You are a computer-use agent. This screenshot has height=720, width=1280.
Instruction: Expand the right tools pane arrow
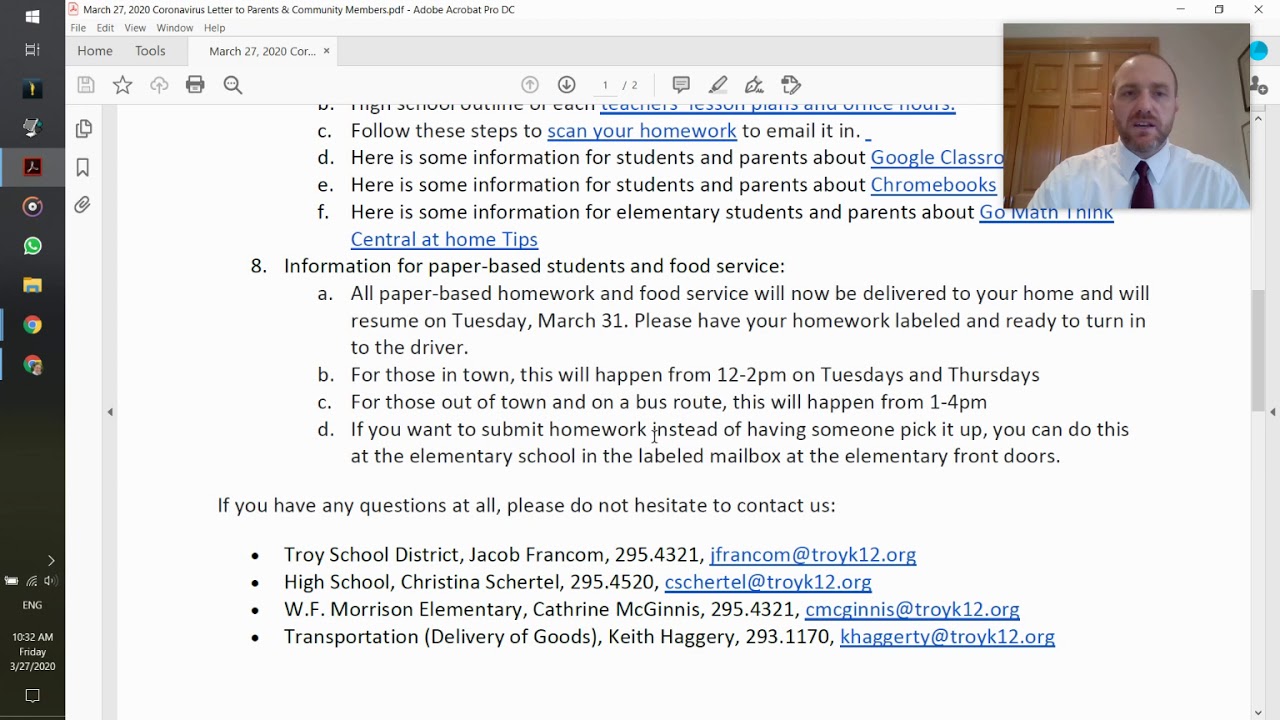pos(1273,412)
